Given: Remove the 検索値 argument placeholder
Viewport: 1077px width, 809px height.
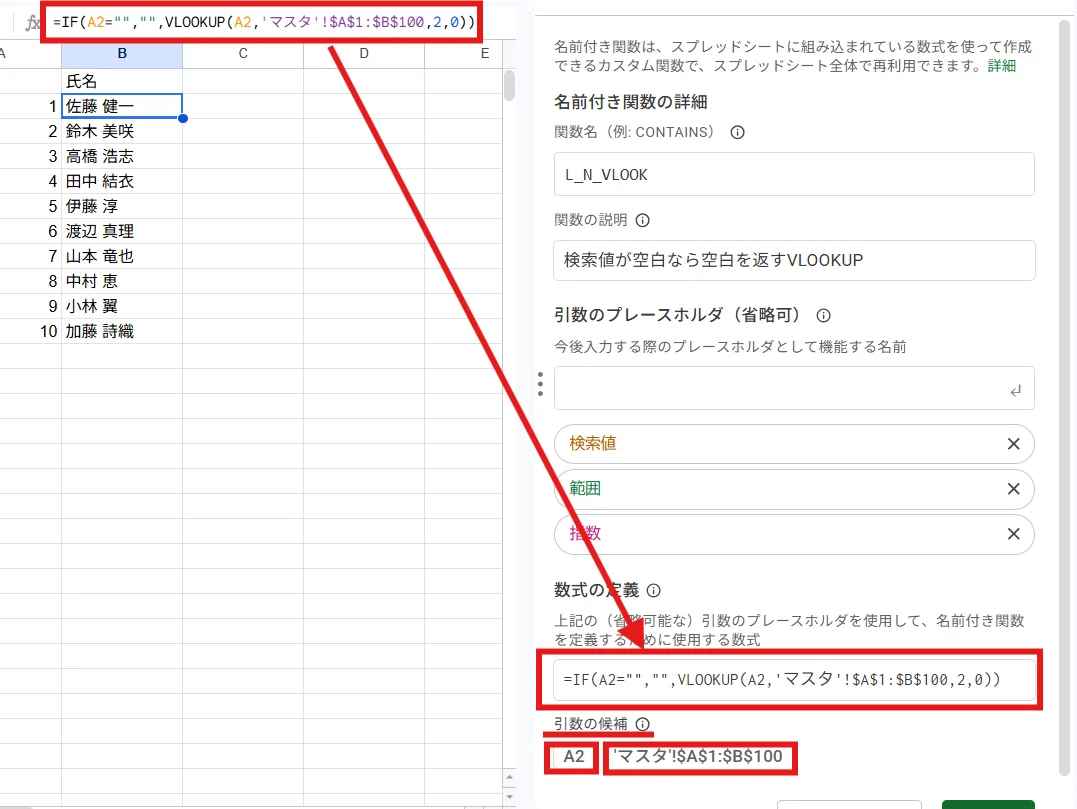Looking at the screenshot, I should coord(1013,444).
